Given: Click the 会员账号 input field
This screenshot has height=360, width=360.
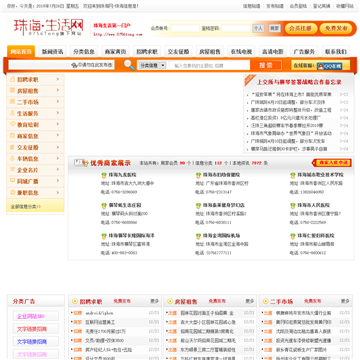Looking at the screenshot, I should coord(185,28).
